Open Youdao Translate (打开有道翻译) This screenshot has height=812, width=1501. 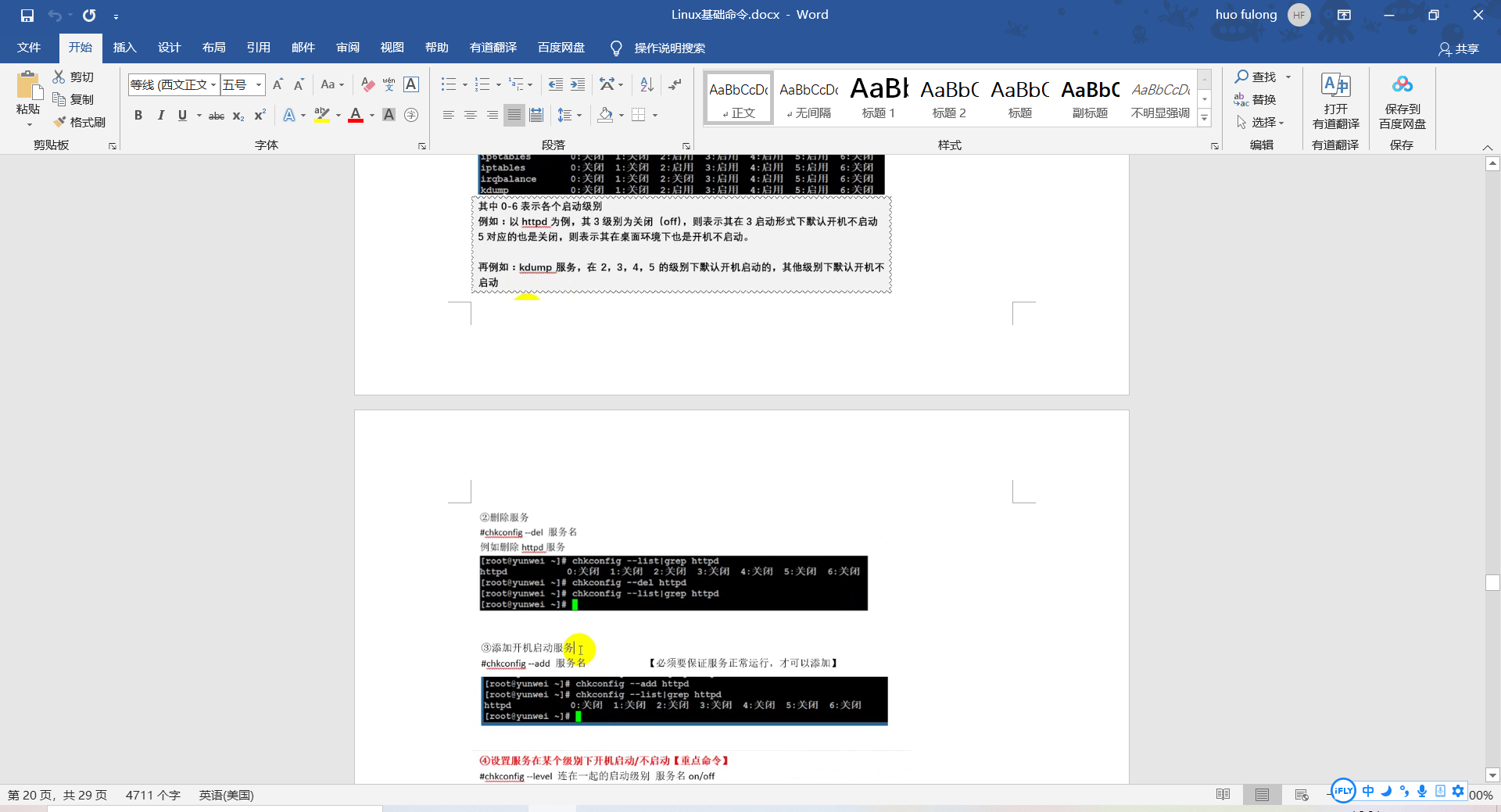pos(1336,102)
